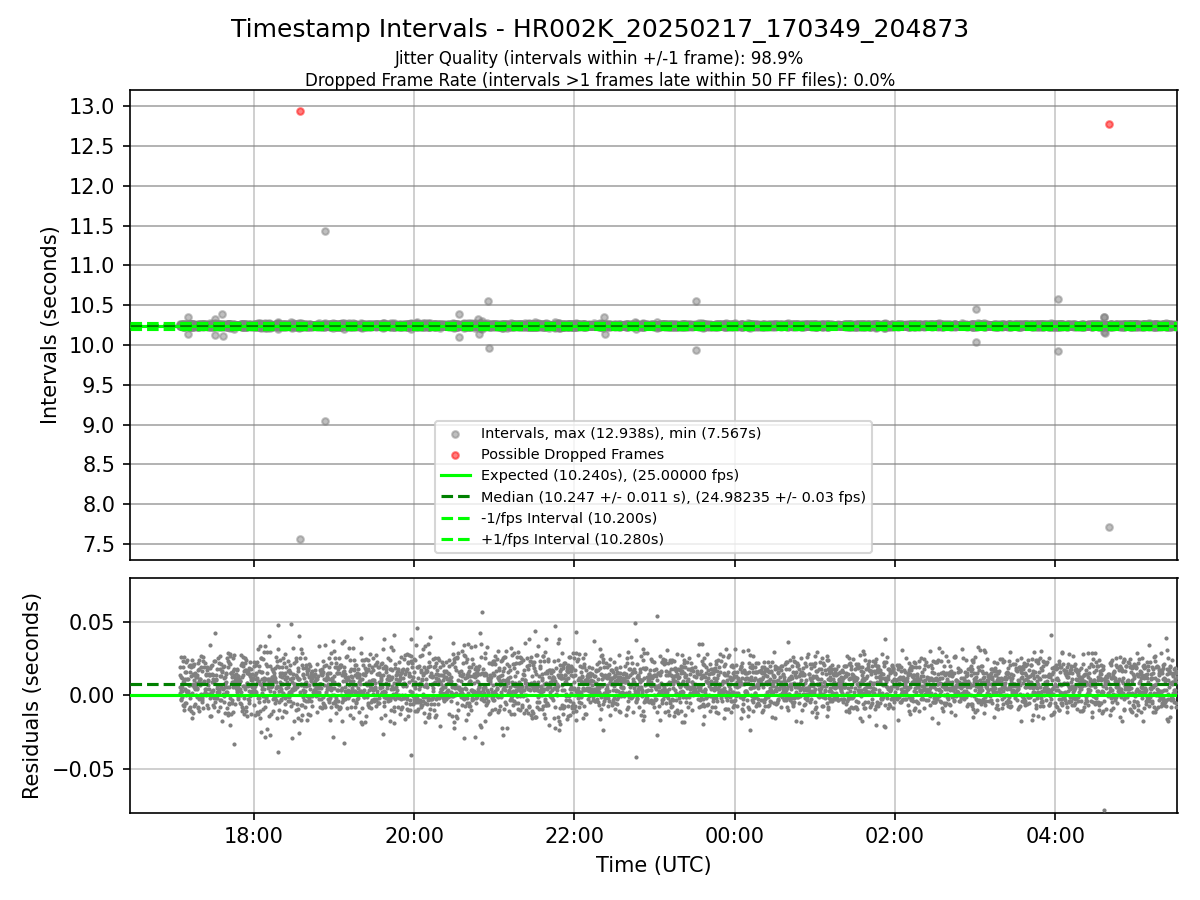The width and height of the screenshot is (1200, 900).
Task: Click the Jitter Quality 98.9% subtitle
Action: coord(599,58)
